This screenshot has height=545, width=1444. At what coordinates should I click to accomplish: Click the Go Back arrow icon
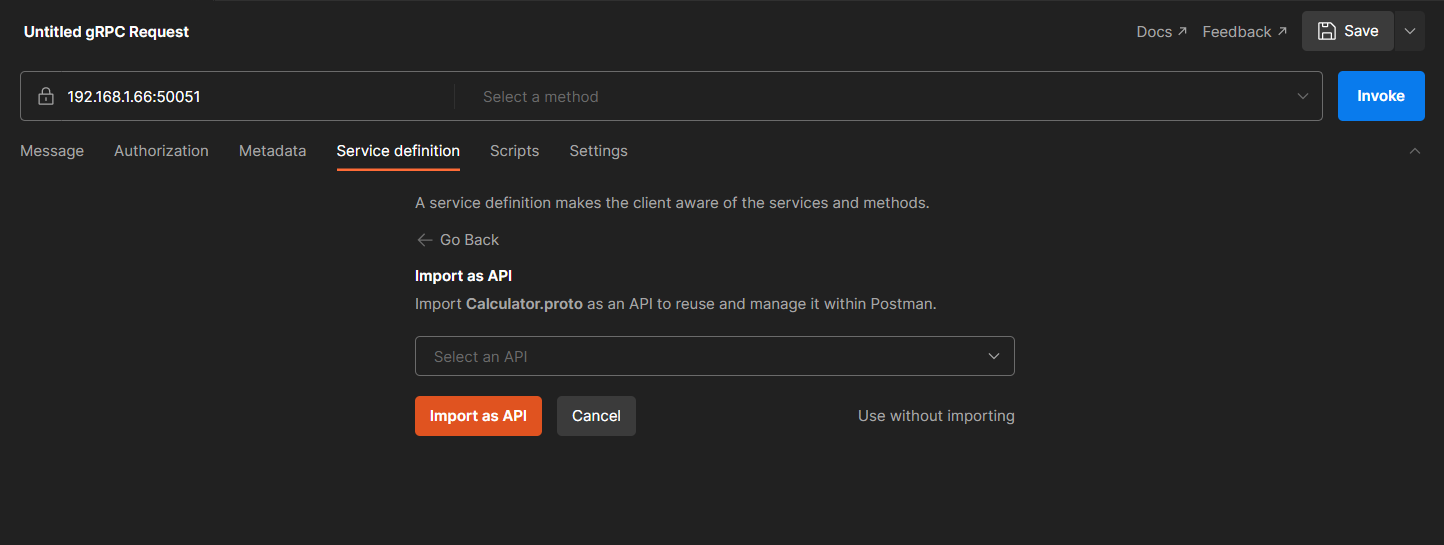coord(424,240)
